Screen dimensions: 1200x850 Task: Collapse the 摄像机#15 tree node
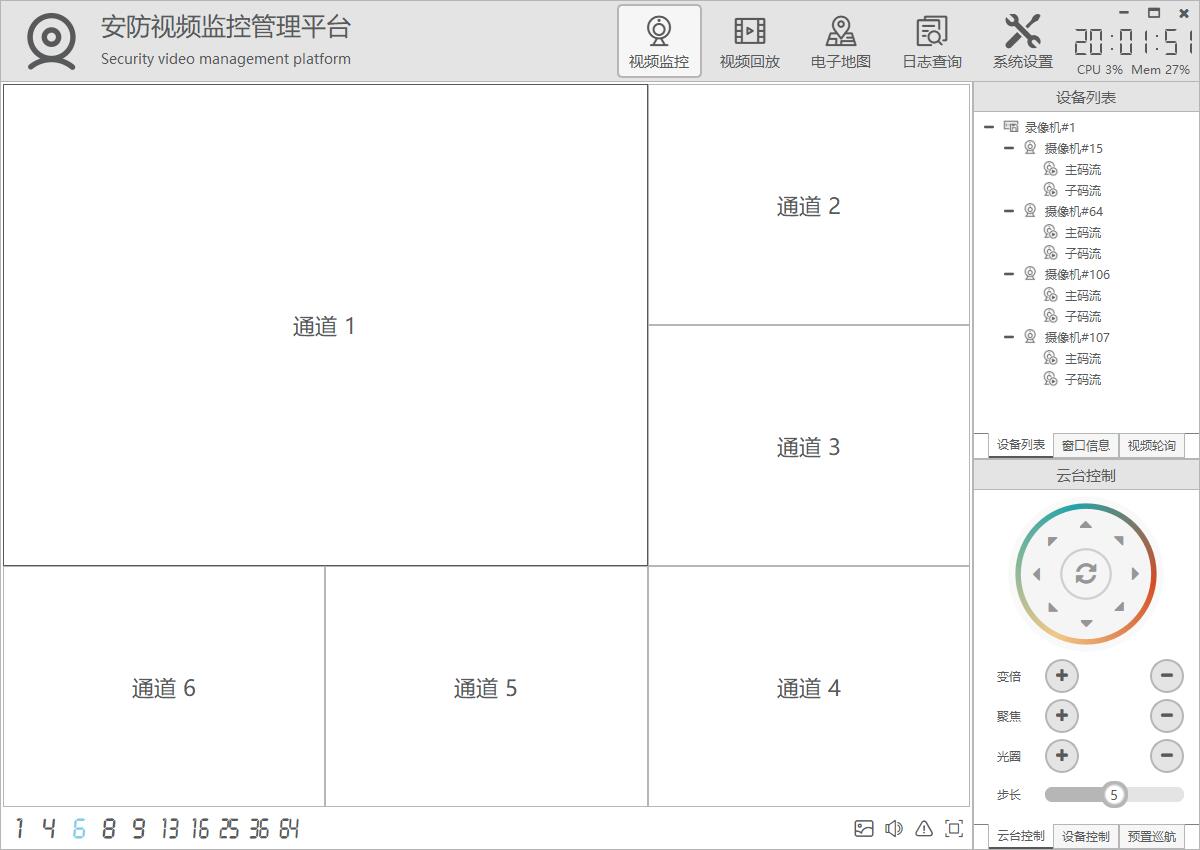(1009, 148)
